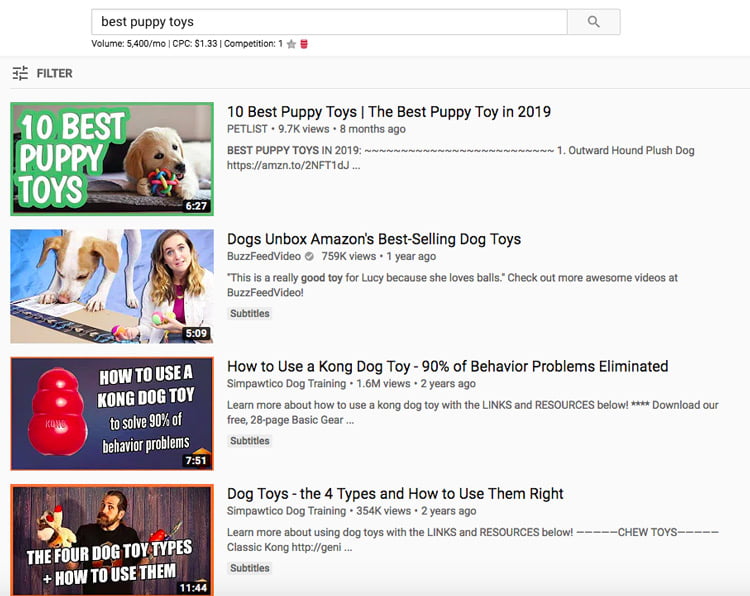The width and height of the screenshot is (750, 596).
Task: Click the red database icon under search
Action: tap(304, 44)
